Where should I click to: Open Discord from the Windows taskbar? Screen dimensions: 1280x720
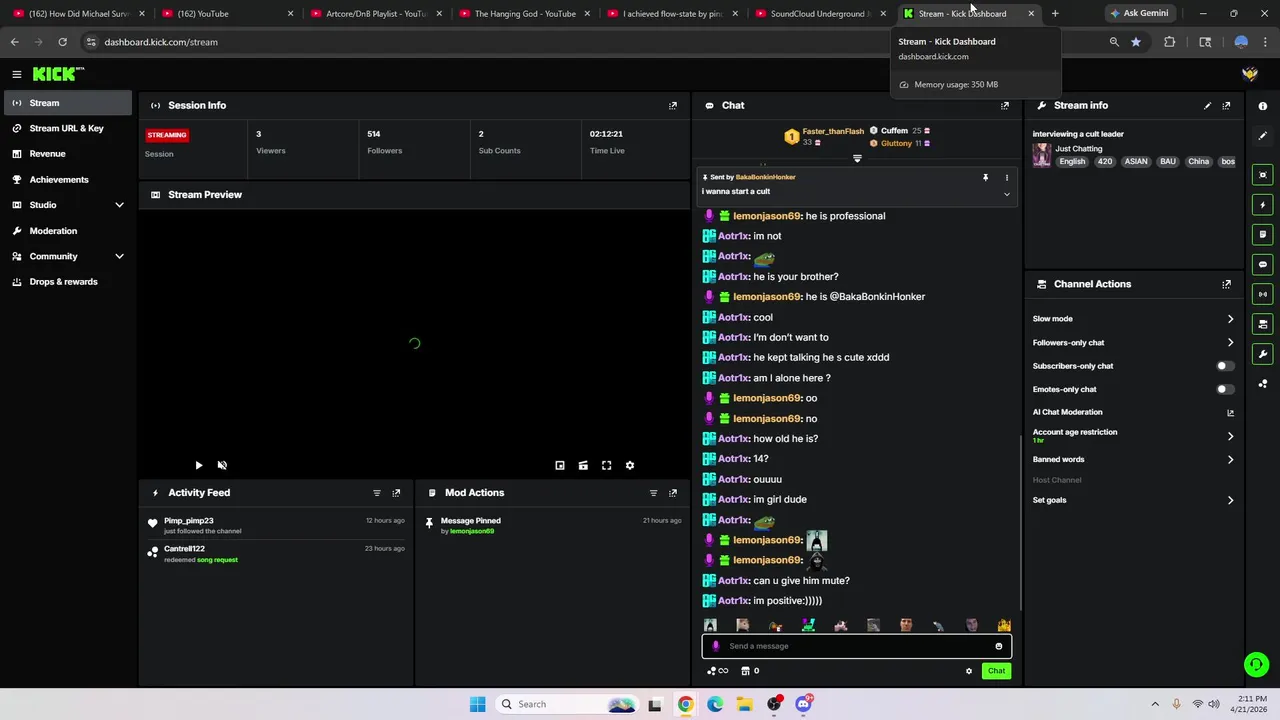point(803,704)
